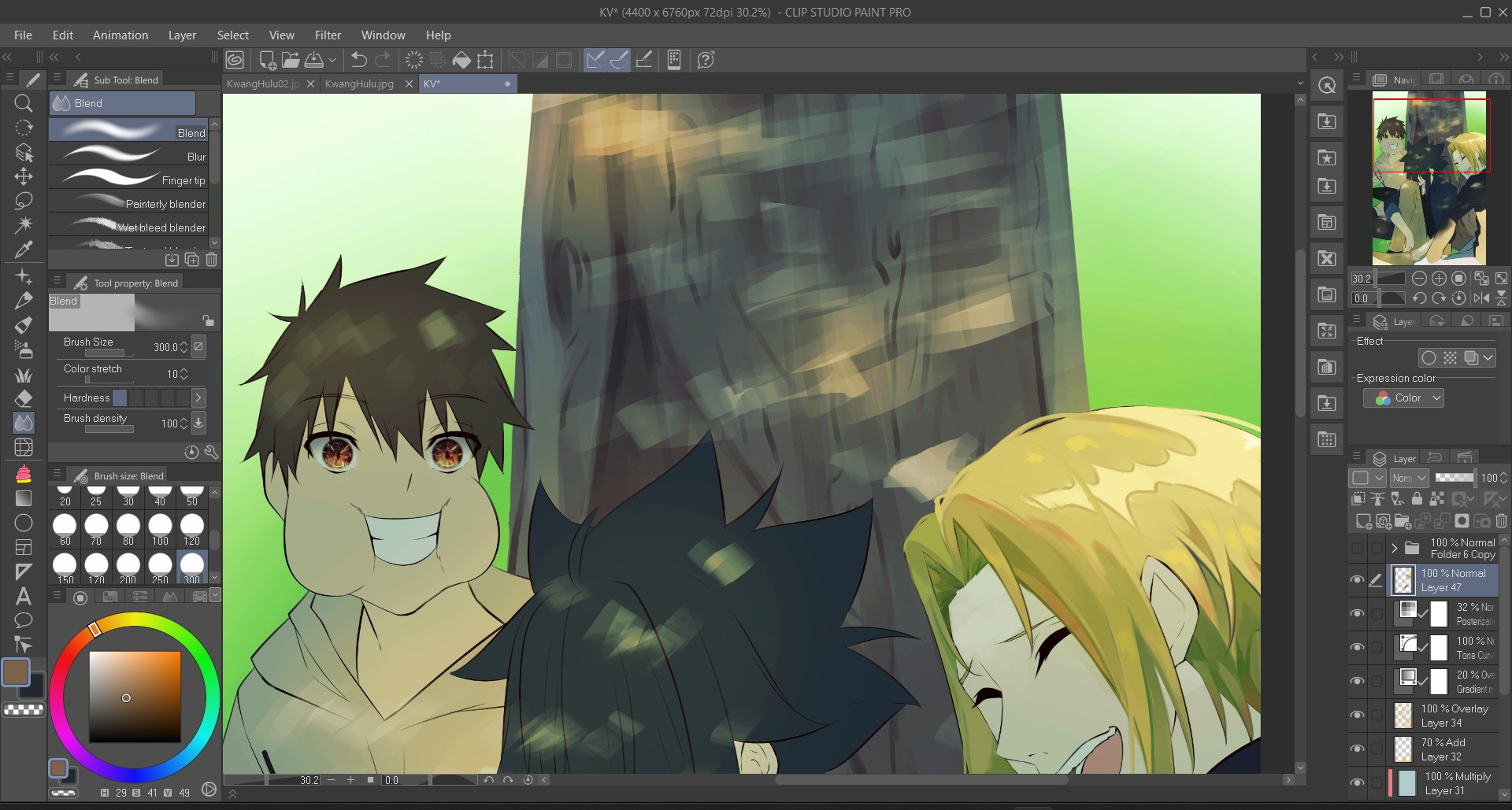Toggle visibility box of Folder 6 Copy
The width and height of the screenshot is (1512, 810).
pyautogui.click(x=1357, y=548)
